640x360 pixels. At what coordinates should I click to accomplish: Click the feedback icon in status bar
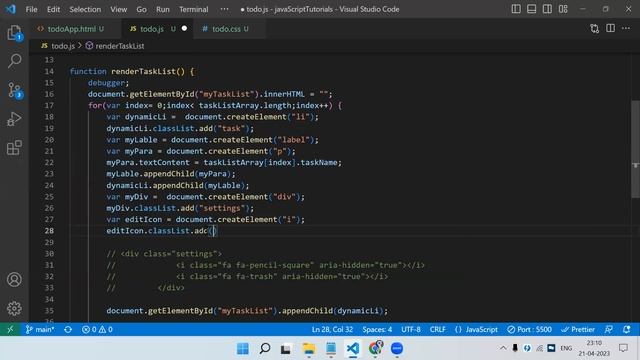[609, 329]
